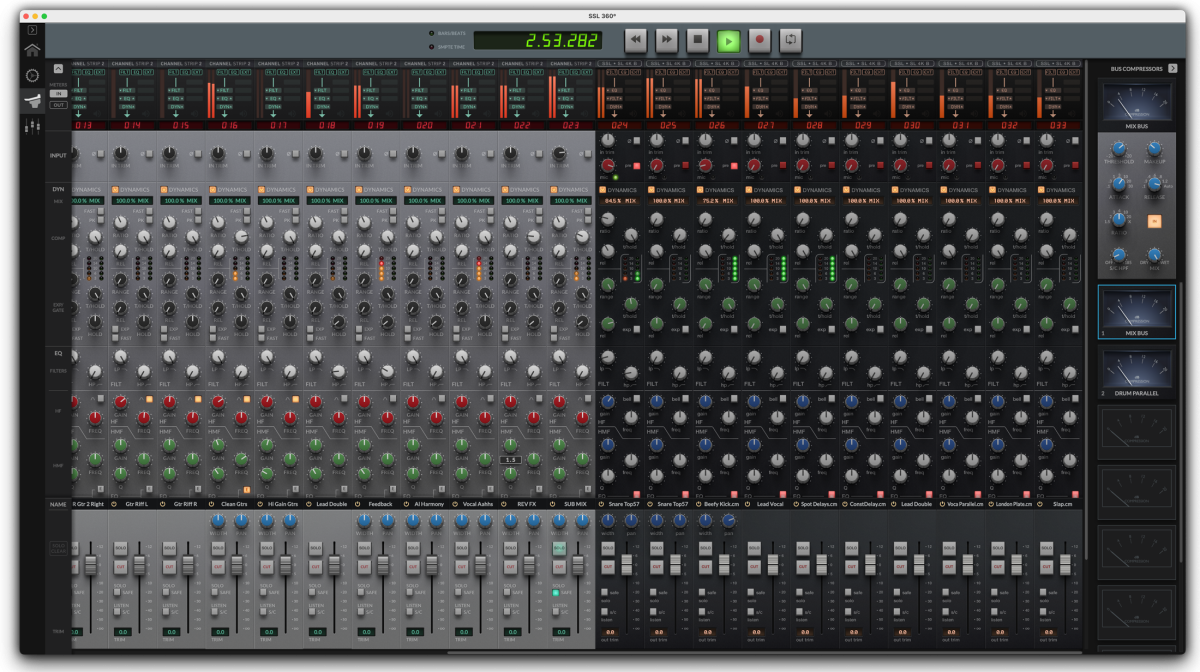Toggle METERS to OUT on the left panel
The height and width of the screenshot is (672, 1200).
pos(59,105)
